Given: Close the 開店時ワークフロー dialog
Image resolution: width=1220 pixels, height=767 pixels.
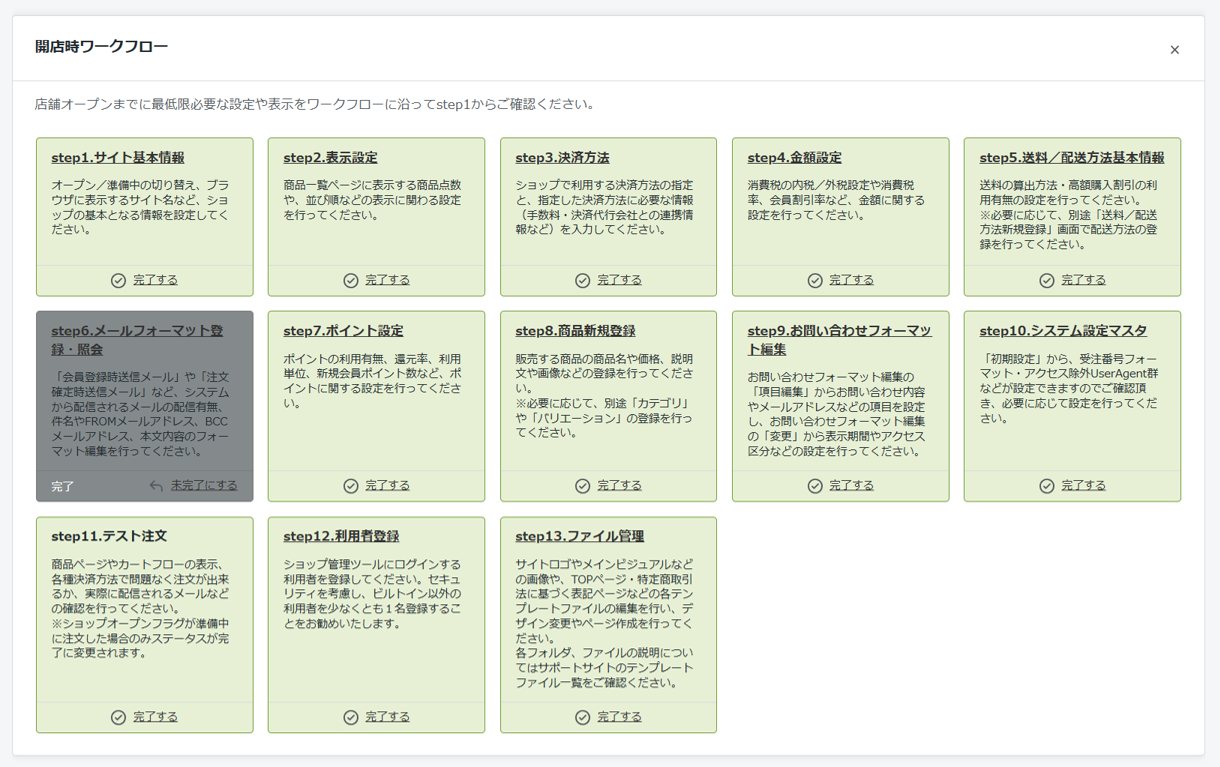Looking at the screenshot, I should click(x=1175, y=50).
